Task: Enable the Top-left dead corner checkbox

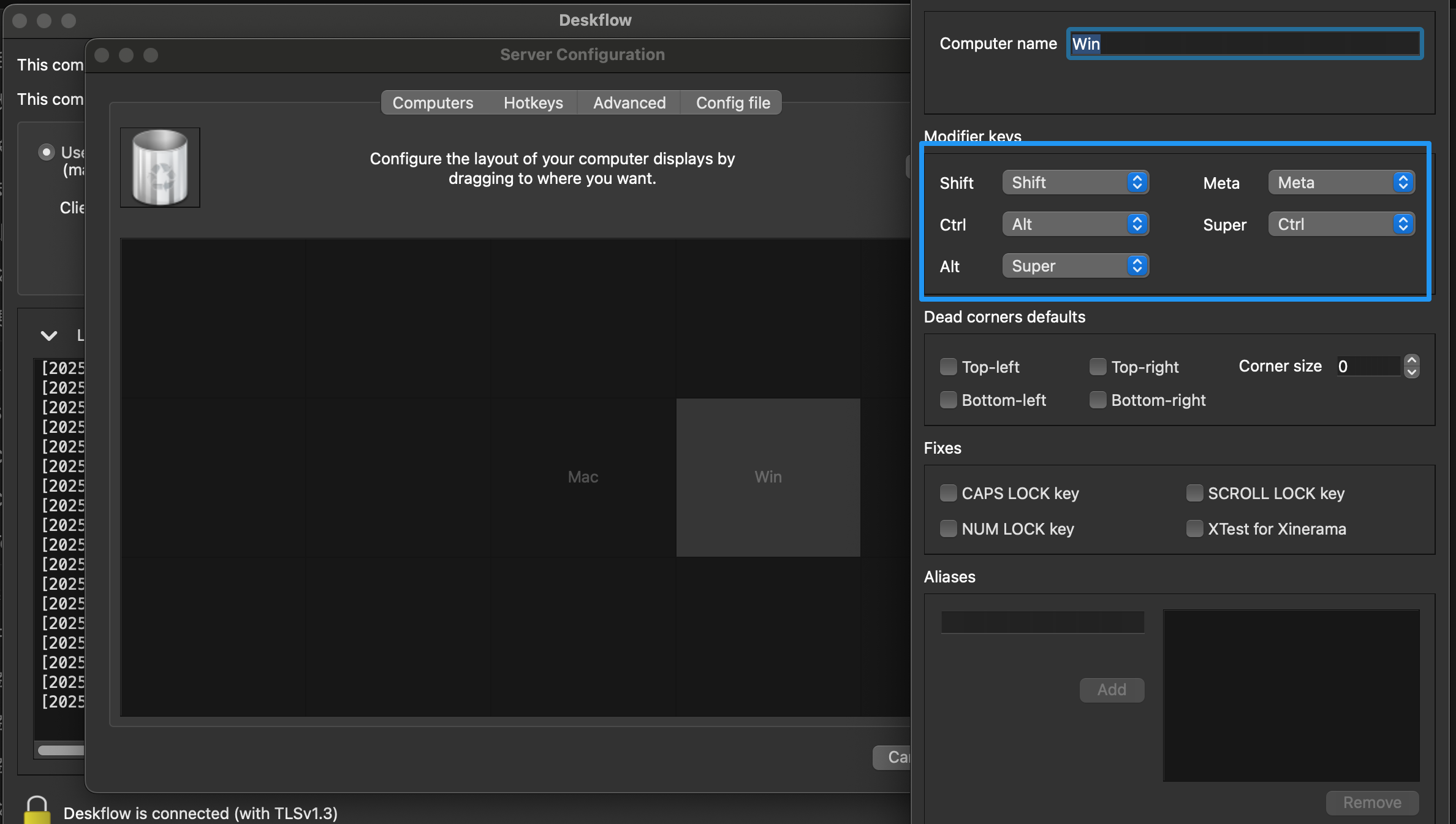Action: pos(948,367)
